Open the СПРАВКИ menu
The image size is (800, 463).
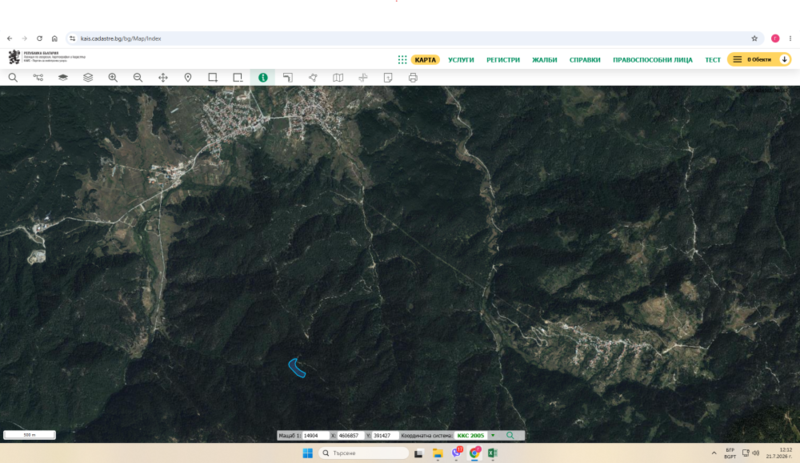pos(585,60)
